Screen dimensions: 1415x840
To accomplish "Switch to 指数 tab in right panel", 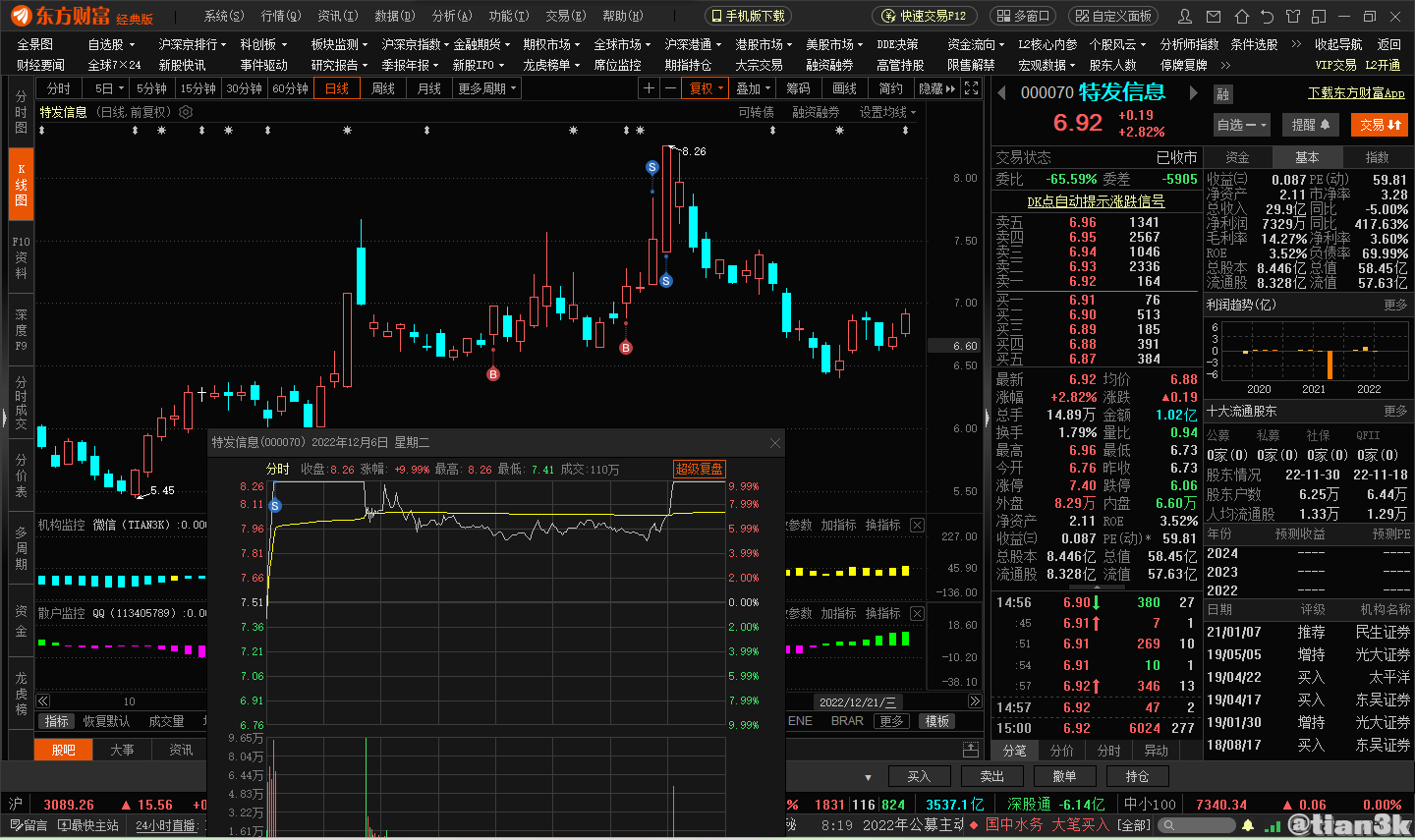I will click(1378, 157).
